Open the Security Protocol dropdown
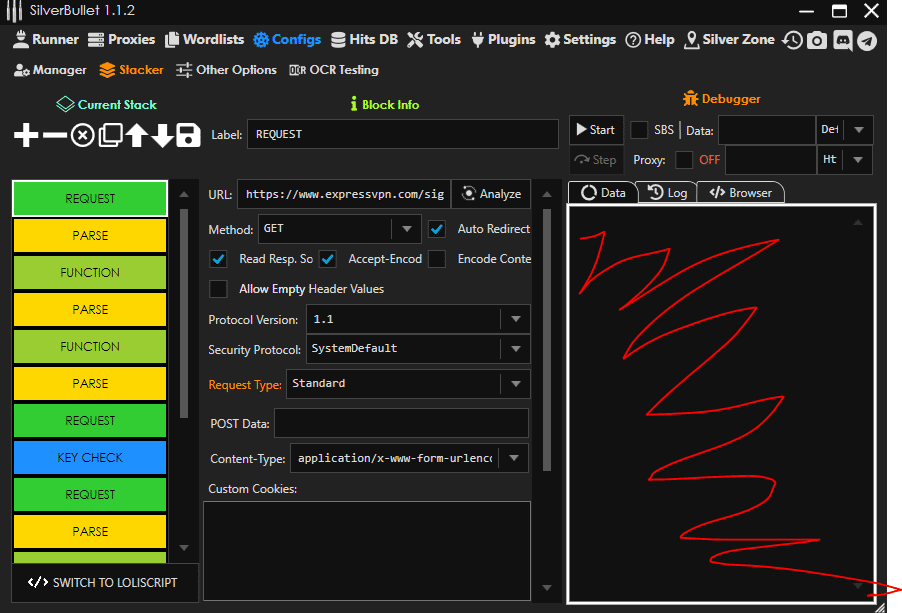902x613 pixels. [x=418, y=348]
